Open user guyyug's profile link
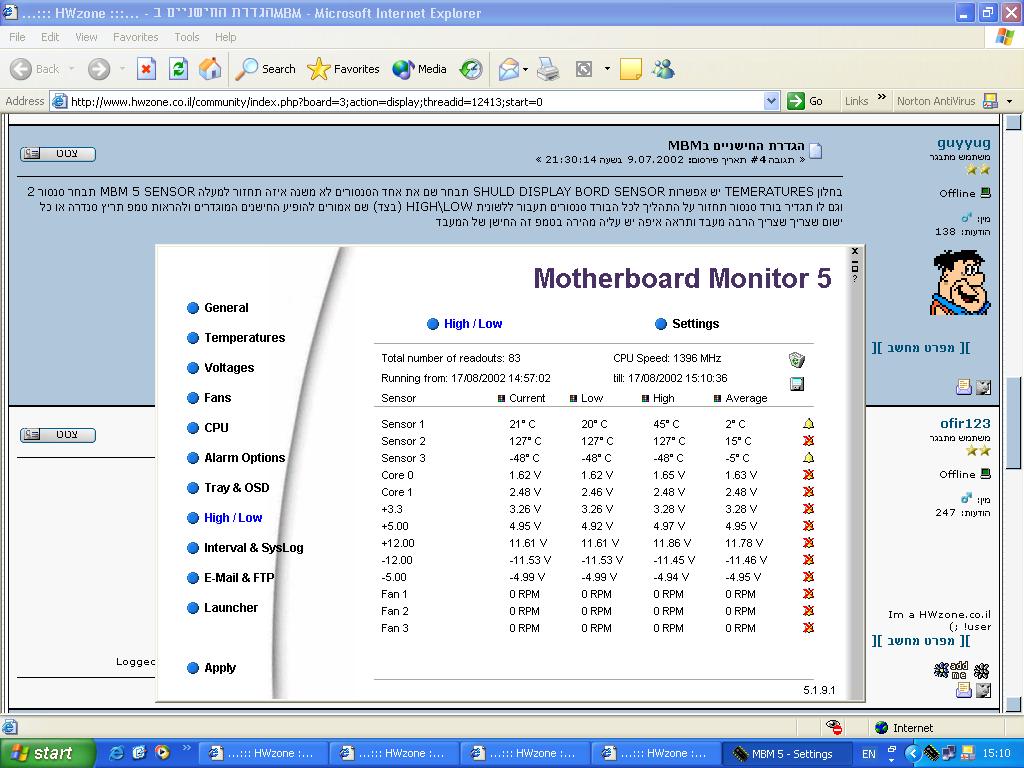Screen dimensions: 1024x768 (963, 142)
